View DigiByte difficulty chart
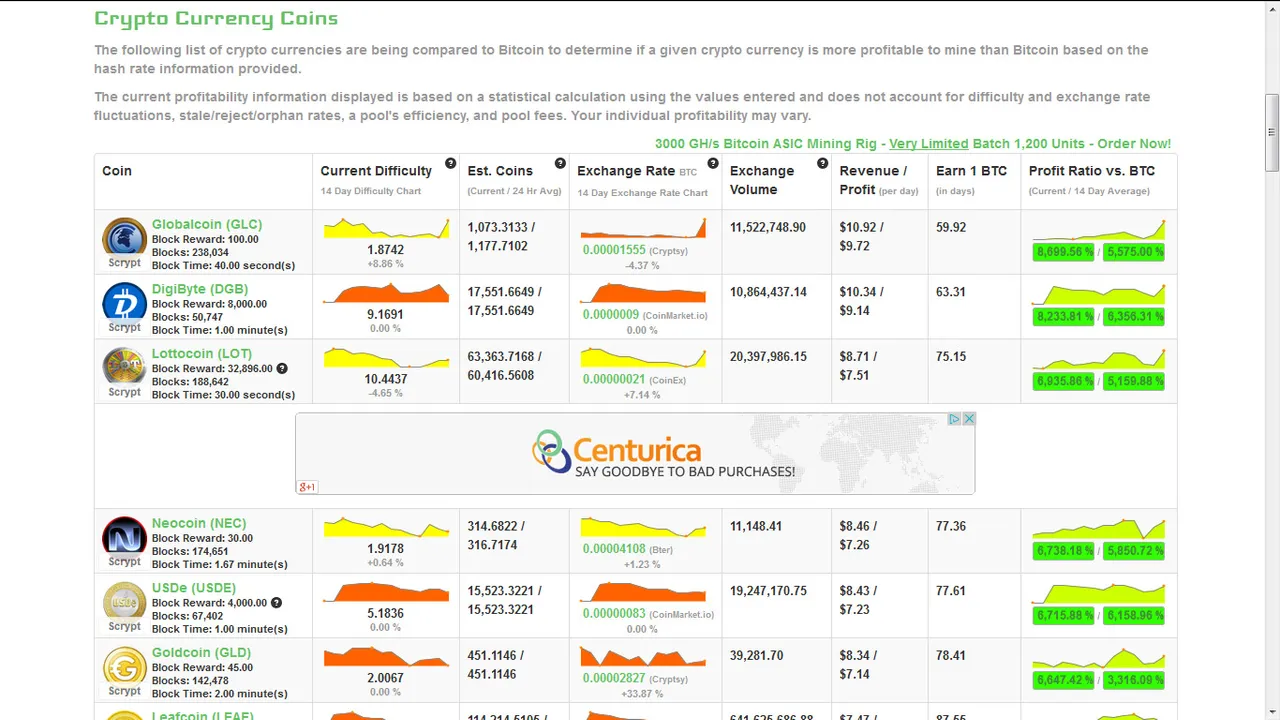Image resolution: width=1280 pixels, height=720 pixels. click(x=386, y=293)
